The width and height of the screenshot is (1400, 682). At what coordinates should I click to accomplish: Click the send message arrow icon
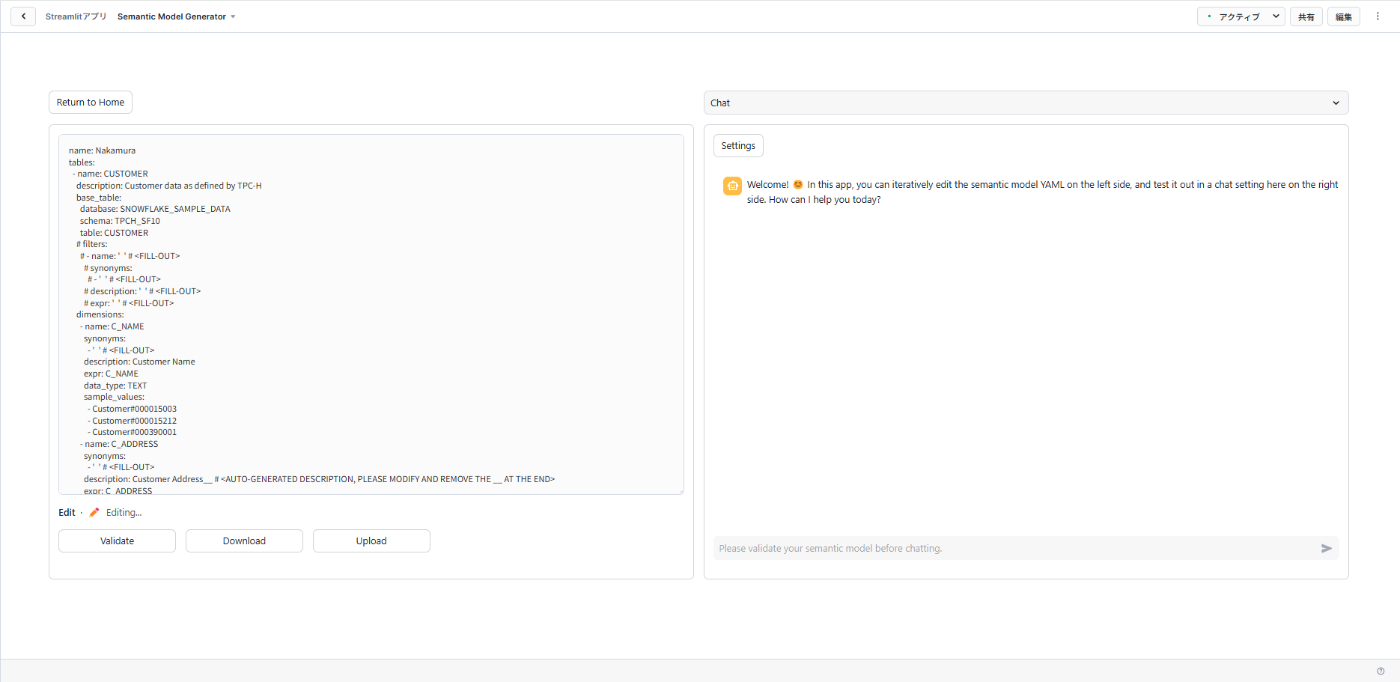click(x=1326, y=548)
